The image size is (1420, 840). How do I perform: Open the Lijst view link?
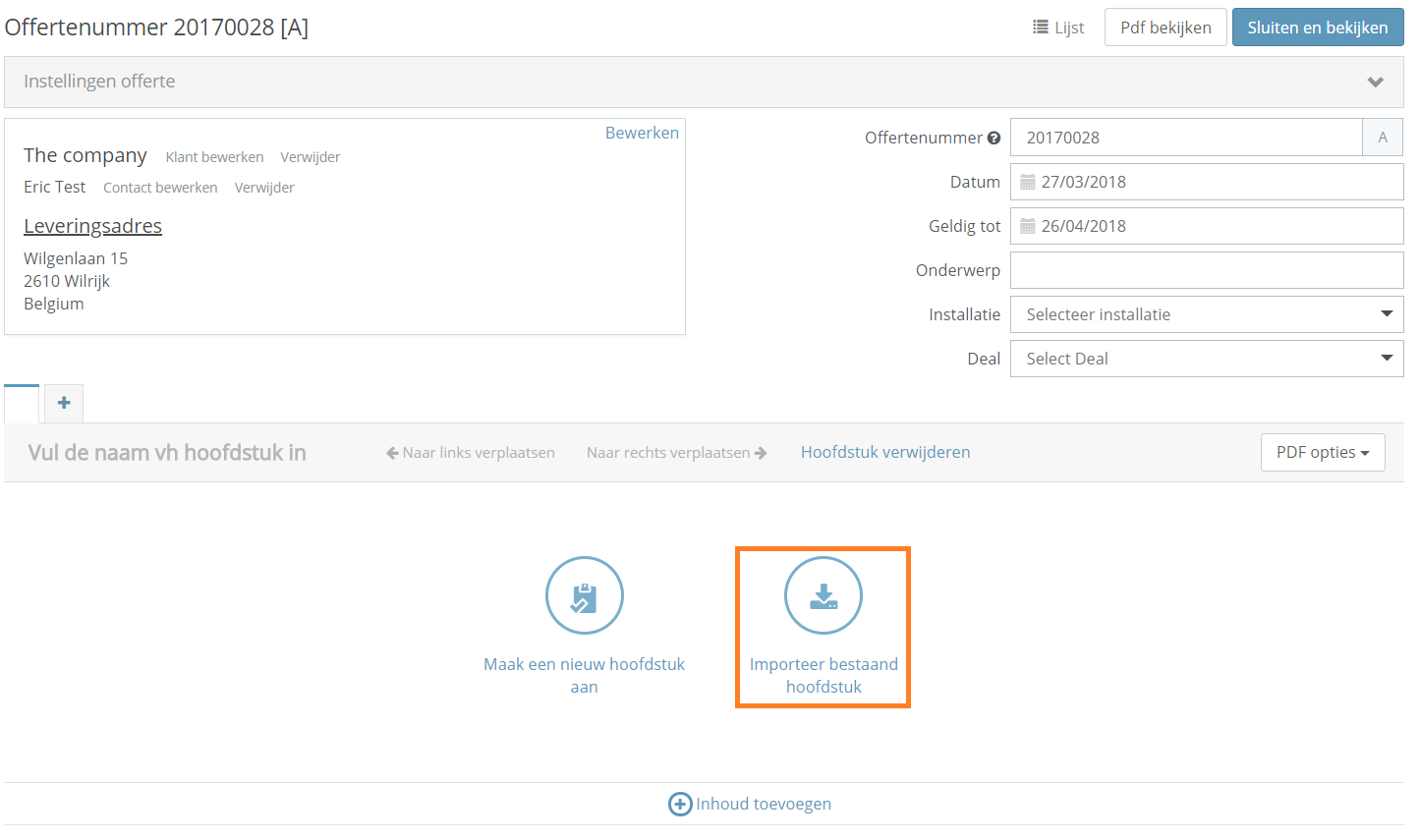1058,28
